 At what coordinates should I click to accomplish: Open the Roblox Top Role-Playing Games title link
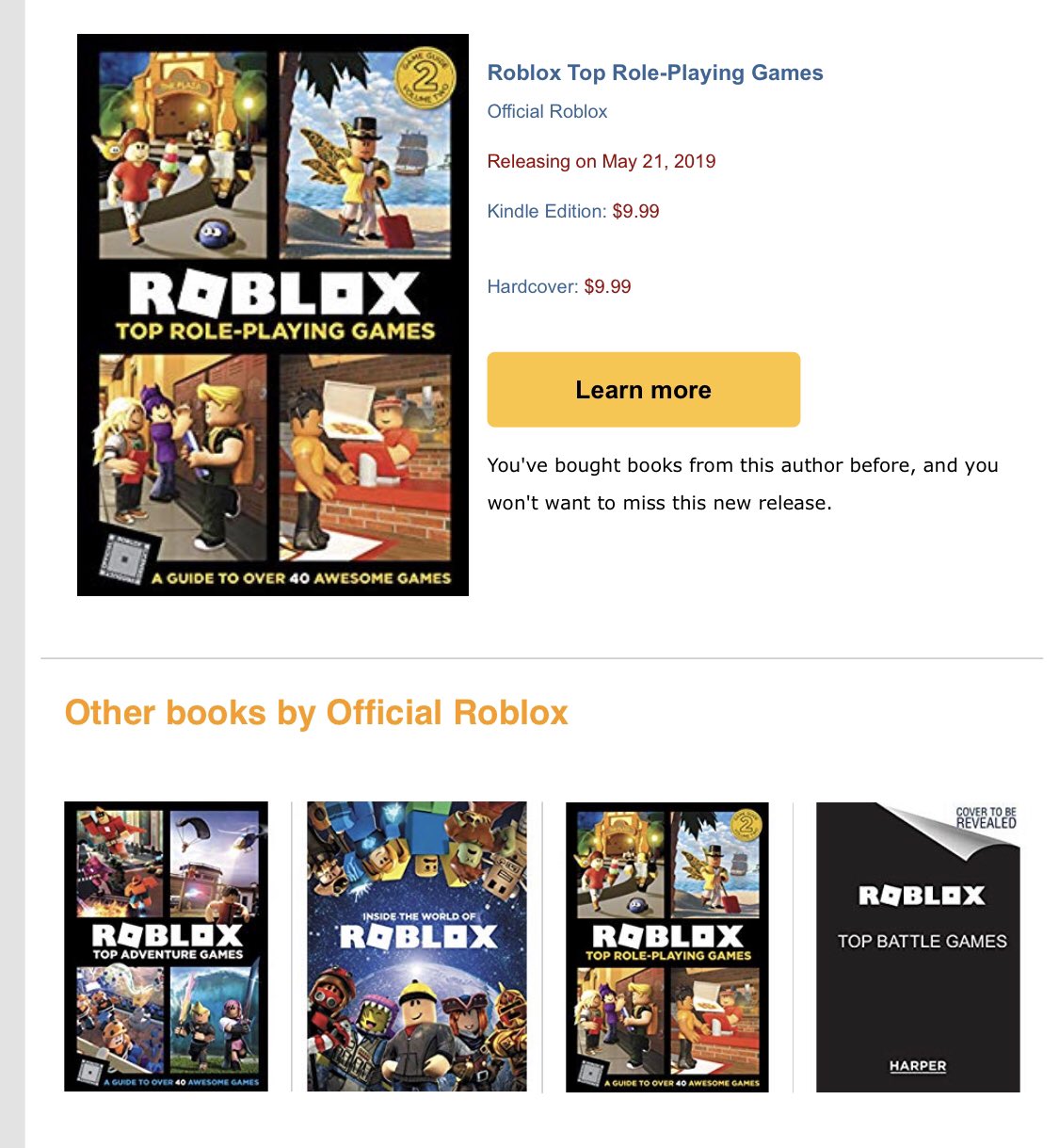(x=655, y=73)
